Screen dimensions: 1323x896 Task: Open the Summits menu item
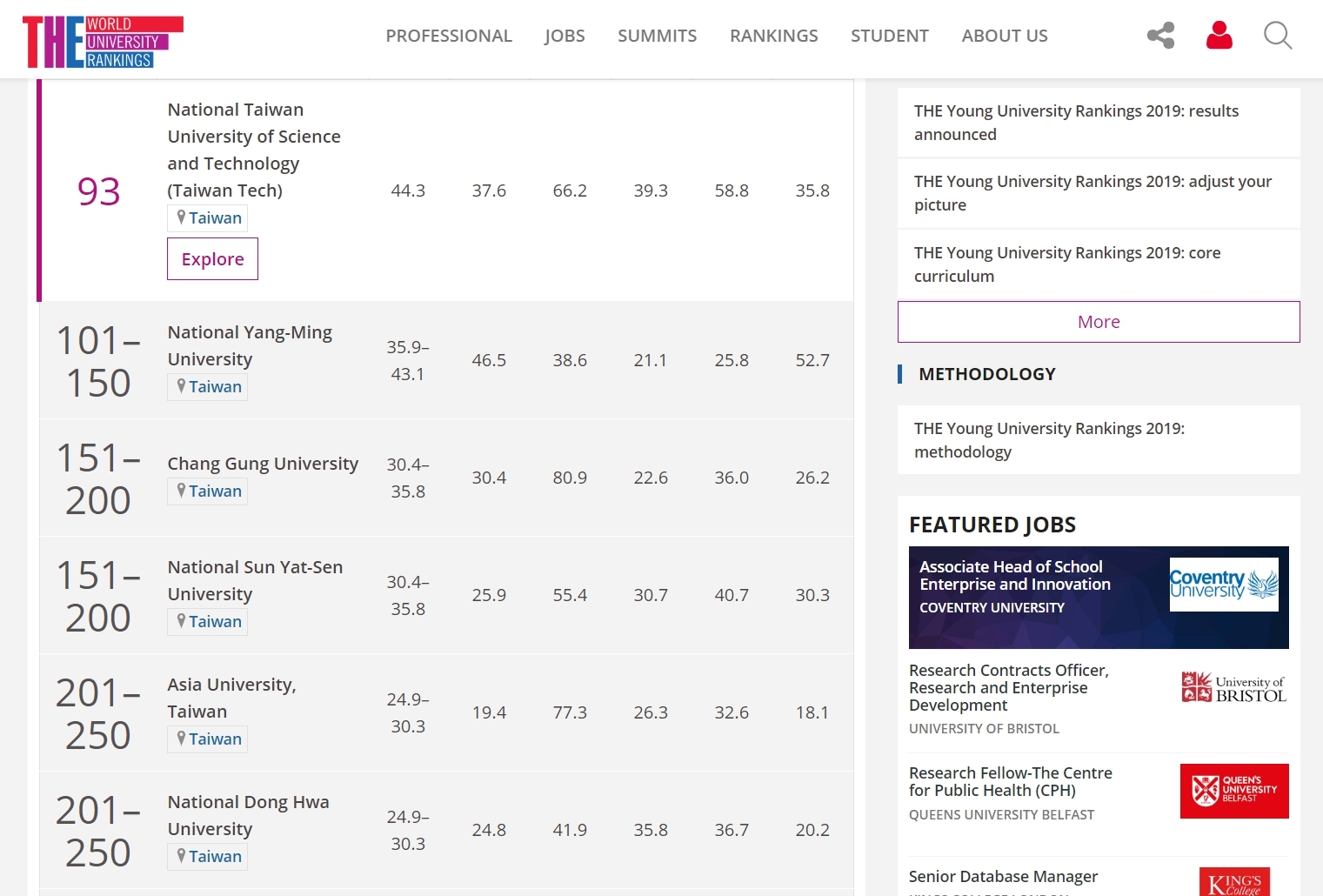point(657,36)
